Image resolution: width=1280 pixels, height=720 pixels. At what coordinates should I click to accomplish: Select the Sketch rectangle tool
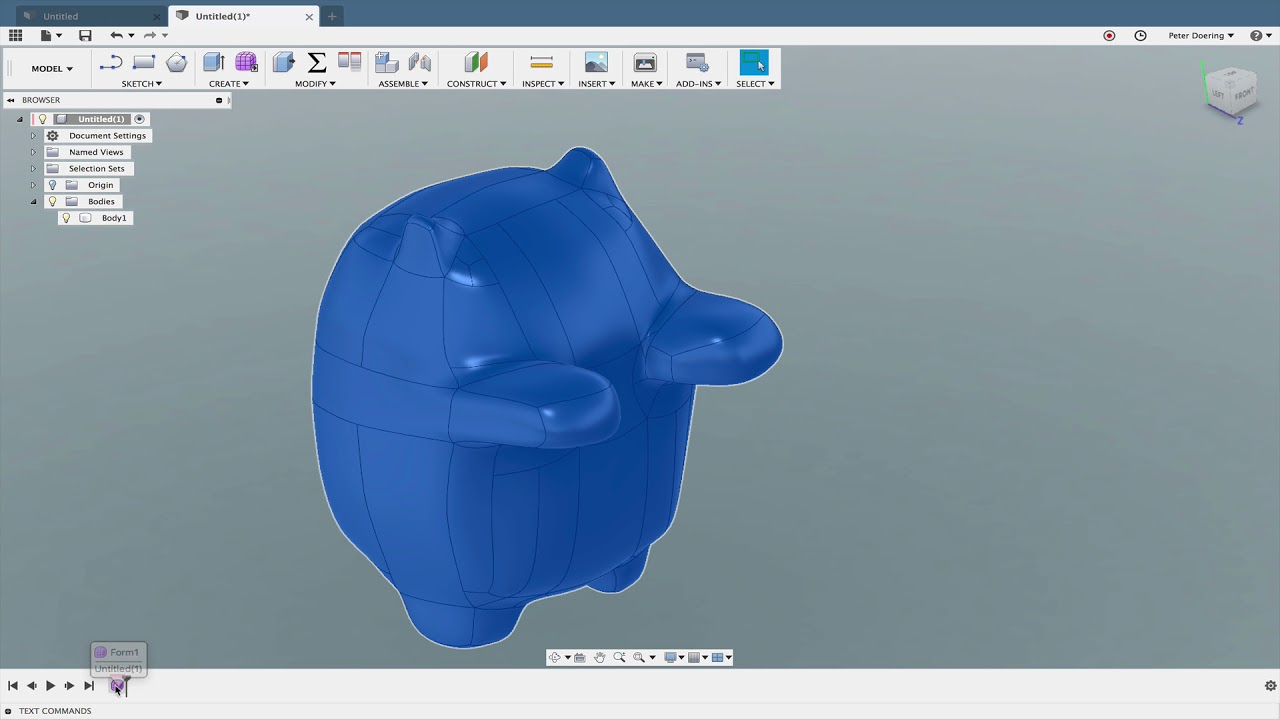point(144,62)
